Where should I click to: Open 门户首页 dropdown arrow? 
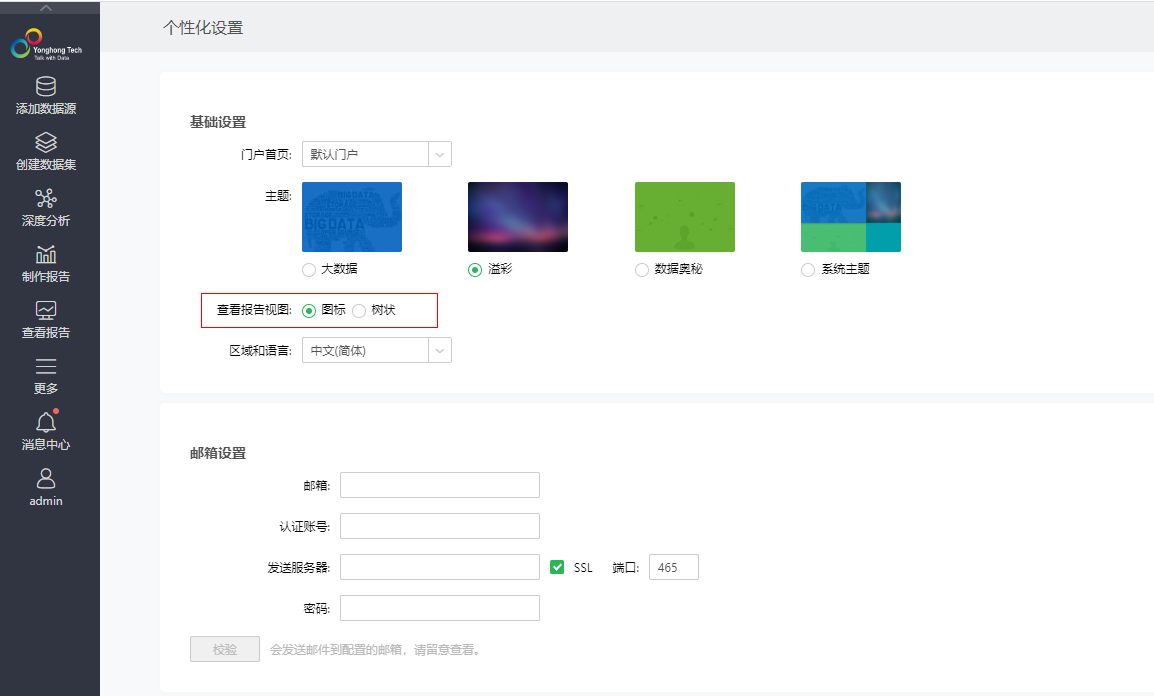tap(439, 155)
